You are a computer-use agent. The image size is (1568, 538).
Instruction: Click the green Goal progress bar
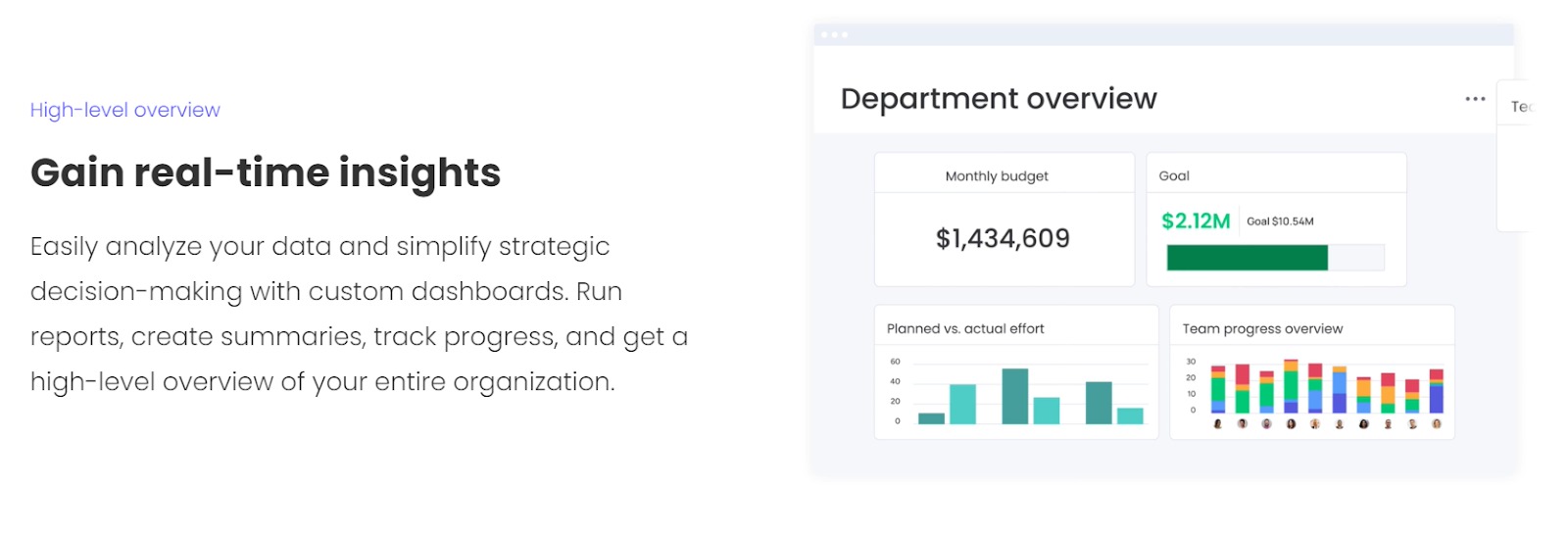(1247, 258)
